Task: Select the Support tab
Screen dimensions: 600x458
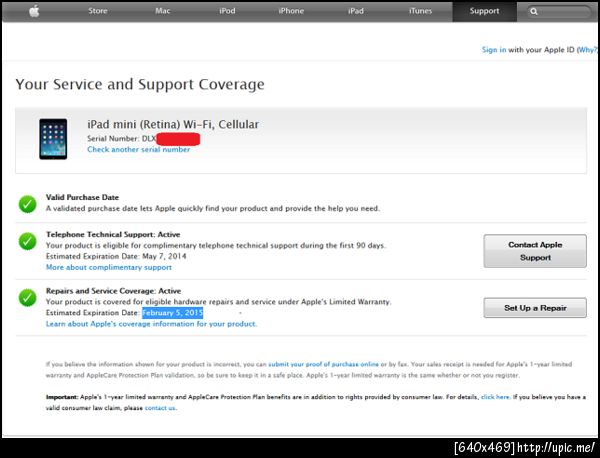Action: (x=484, y=11)
